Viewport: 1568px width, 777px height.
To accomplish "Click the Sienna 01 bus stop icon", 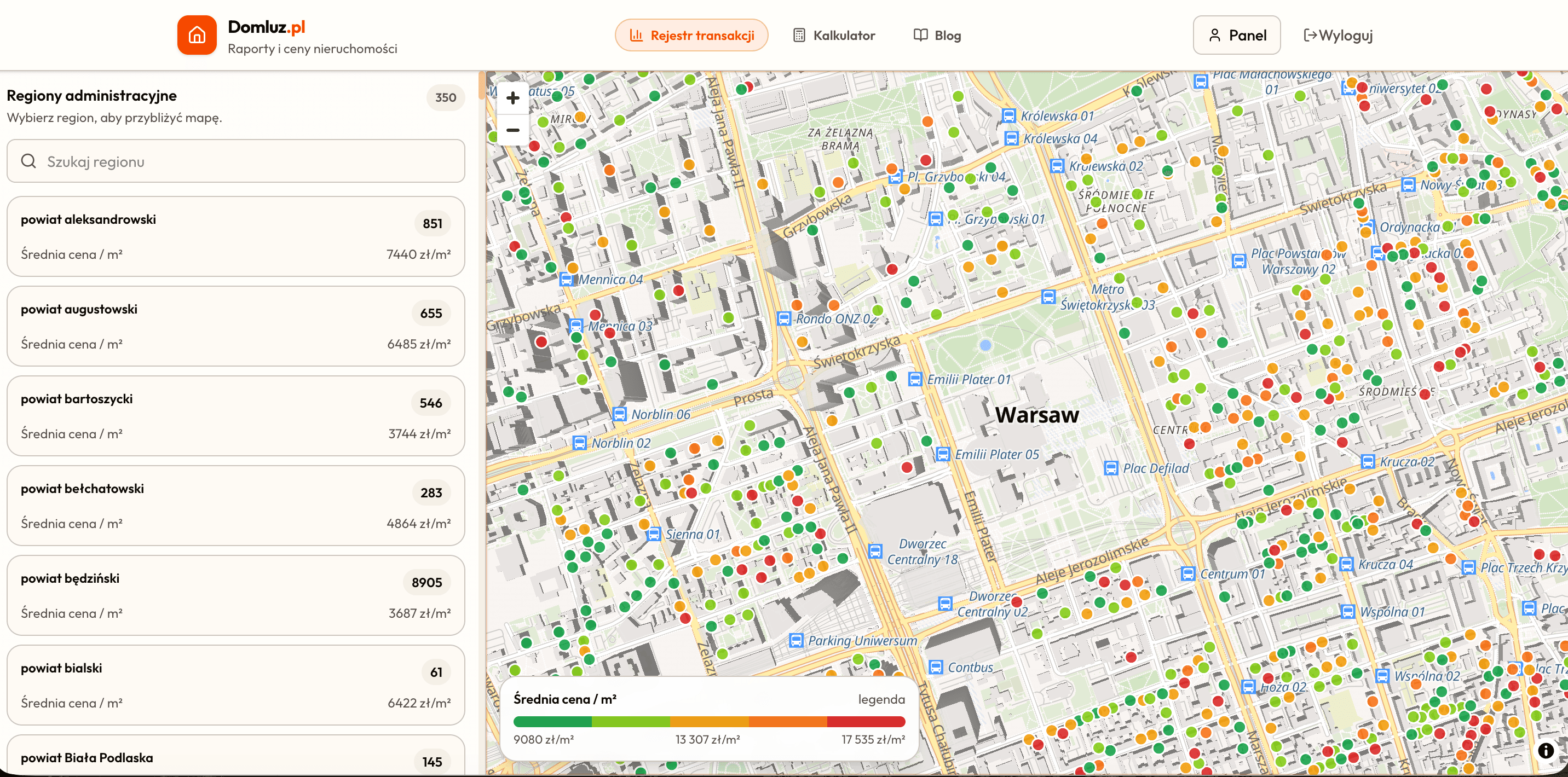I will click(654, 534).
